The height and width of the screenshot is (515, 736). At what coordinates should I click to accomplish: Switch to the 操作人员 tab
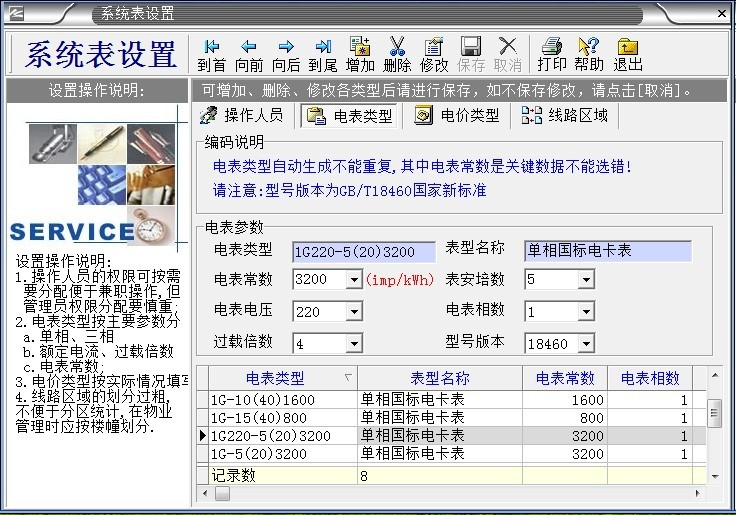pos(242,116)
